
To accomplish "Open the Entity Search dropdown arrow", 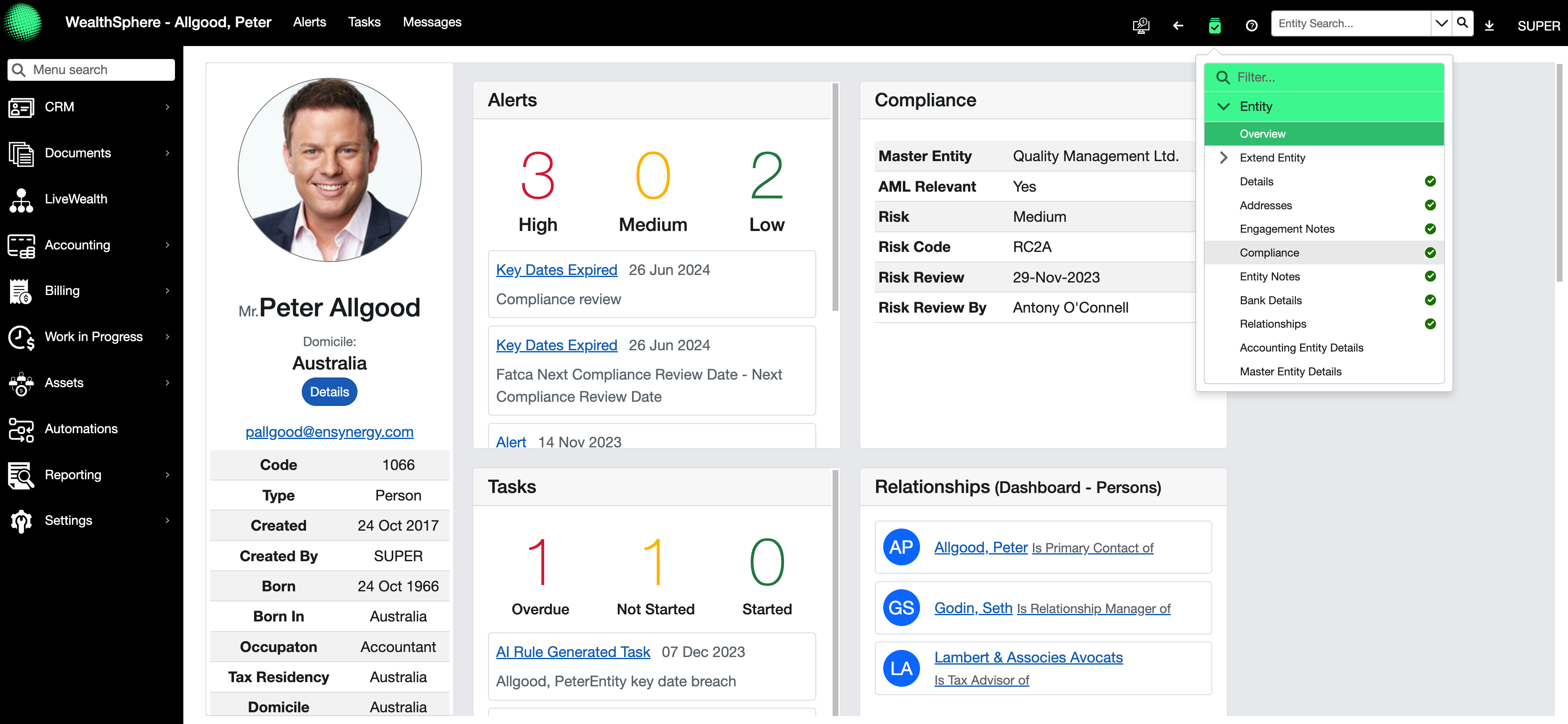I will (1441, 23).
